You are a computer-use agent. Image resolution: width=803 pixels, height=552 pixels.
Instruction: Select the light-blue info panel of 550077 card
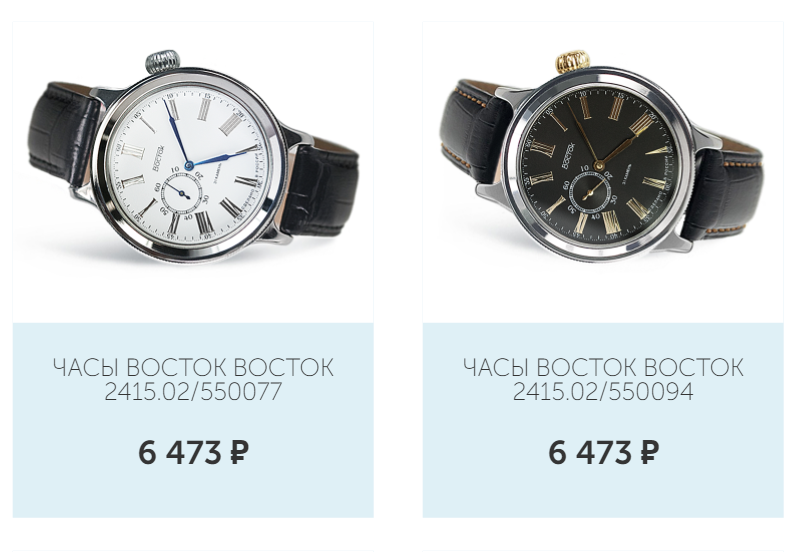(193, 420)
